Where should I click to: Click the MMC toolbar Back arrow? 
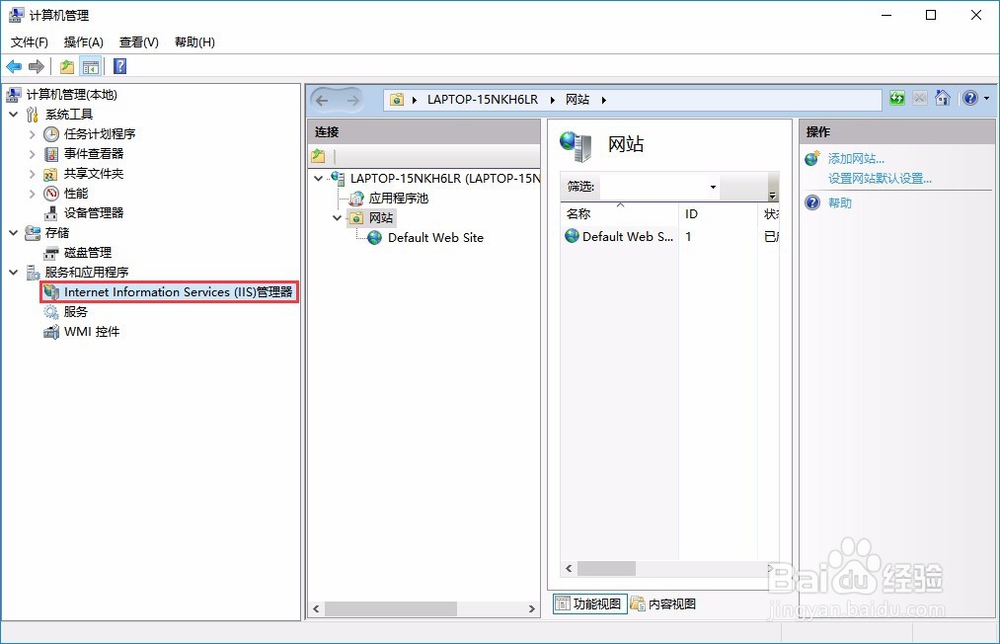(x=13, y=66)
